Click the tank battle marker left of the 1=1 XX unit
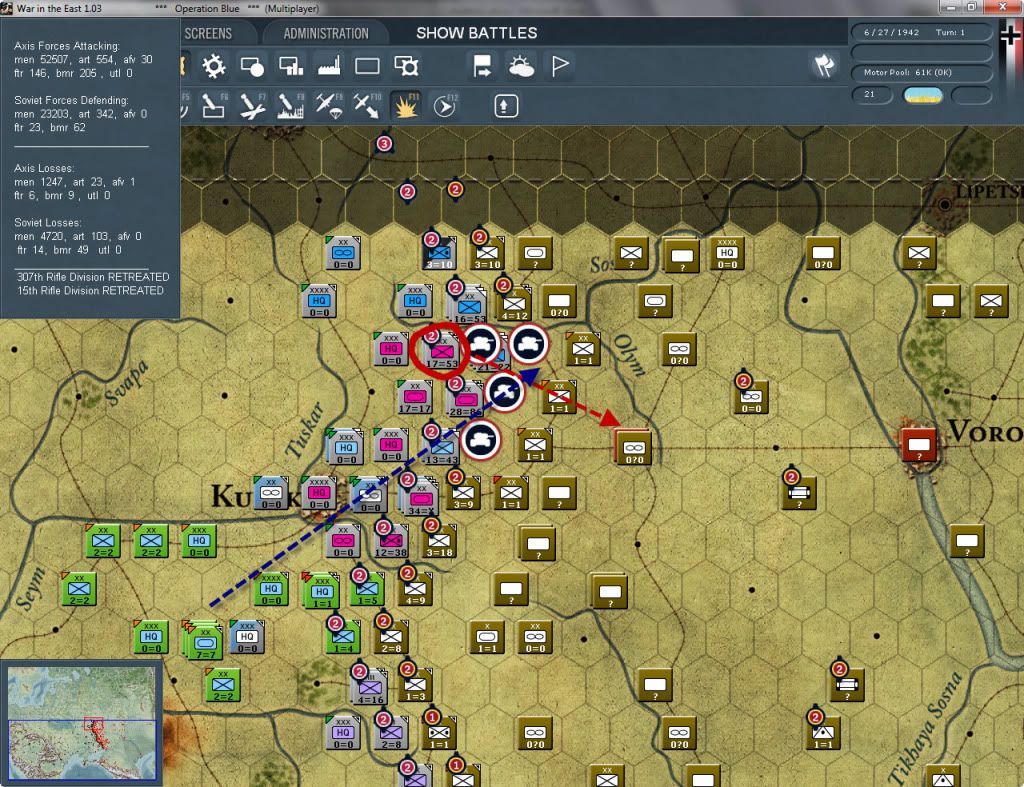Viewport: 1024px width, 787px height. (x=505, y=392)
